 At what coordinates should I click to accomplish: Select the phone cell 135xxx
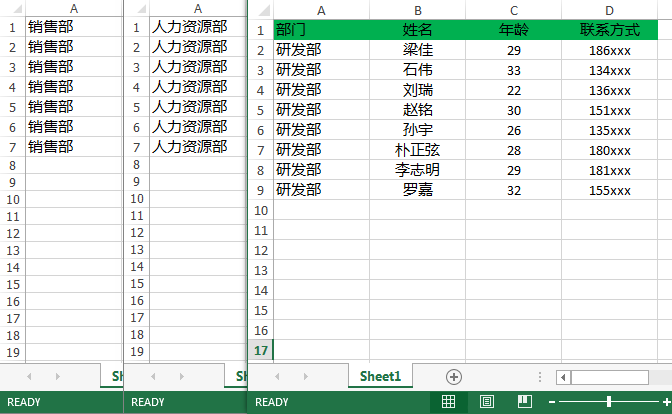(x=609, y=130)
